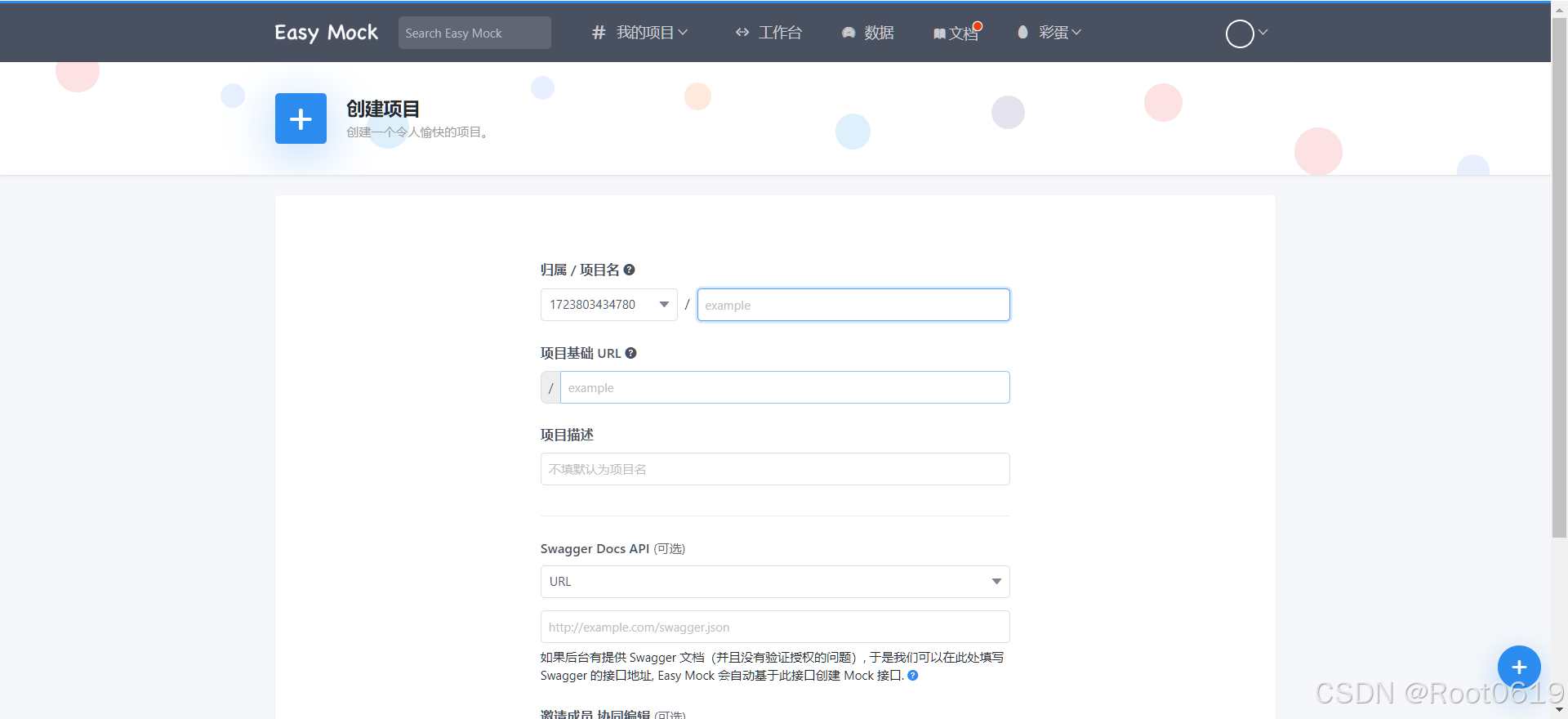Click the 工作台 arrows icon
Screen dimensions: 1568x719
[742, 33]
